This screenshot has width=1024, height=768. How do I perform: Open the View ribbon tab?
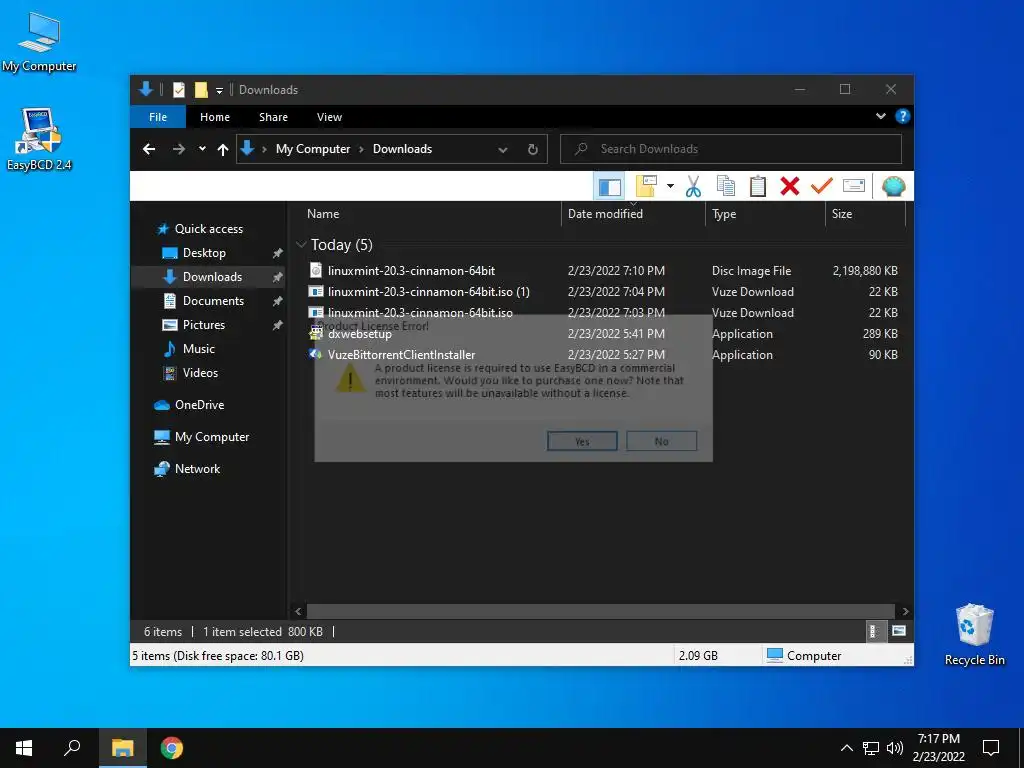[329, 117]
